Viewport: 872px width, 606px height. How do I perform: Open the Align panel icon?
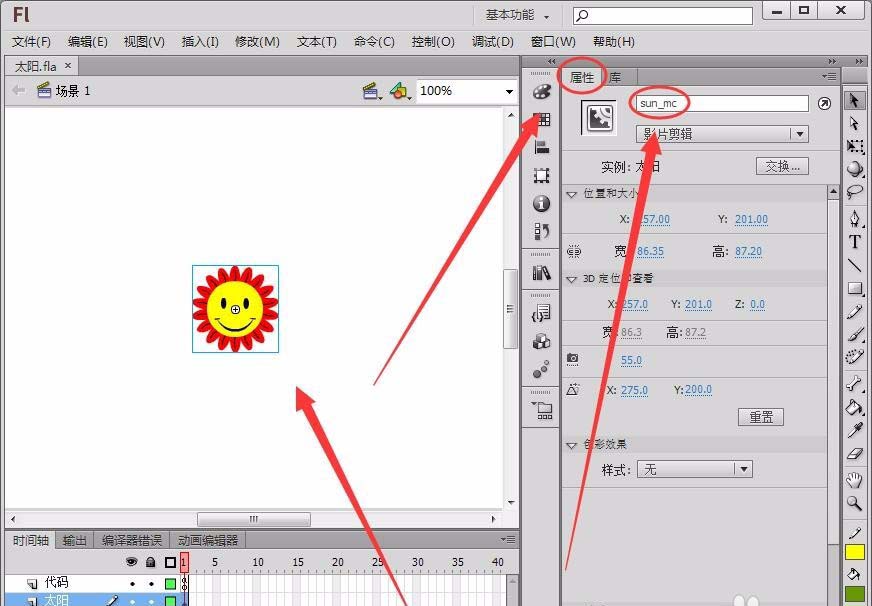541,147
